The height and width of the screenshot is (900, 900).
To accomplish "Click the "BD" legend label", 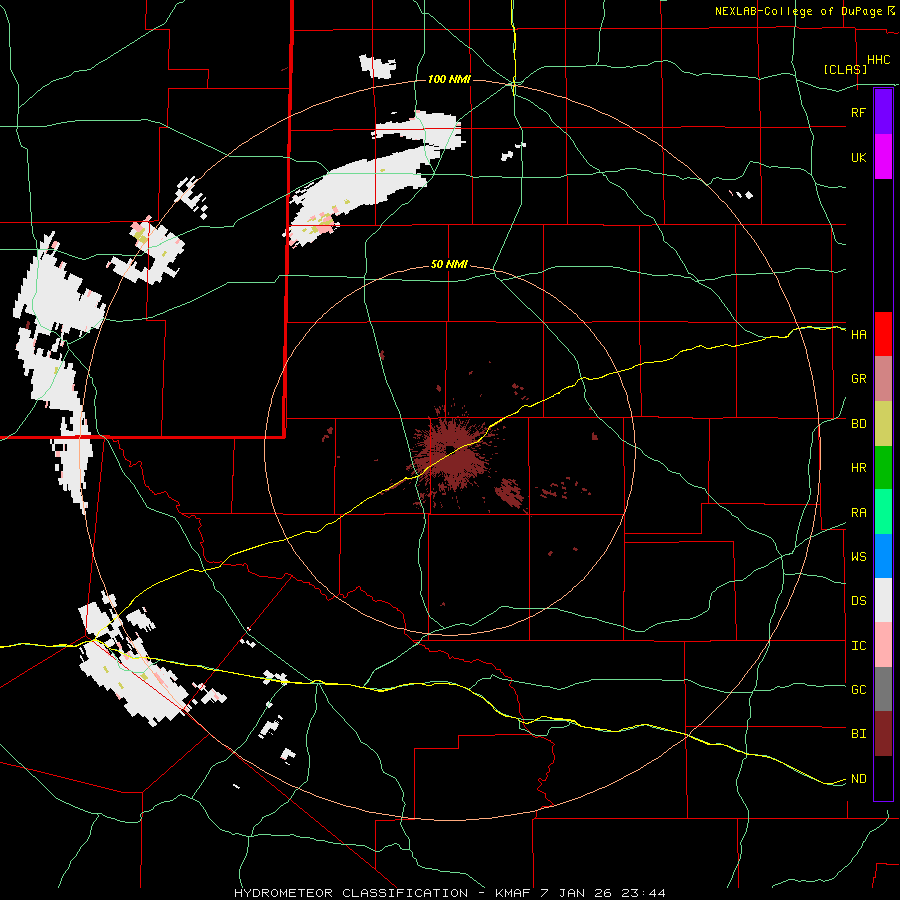I will [x=859, y=424].
